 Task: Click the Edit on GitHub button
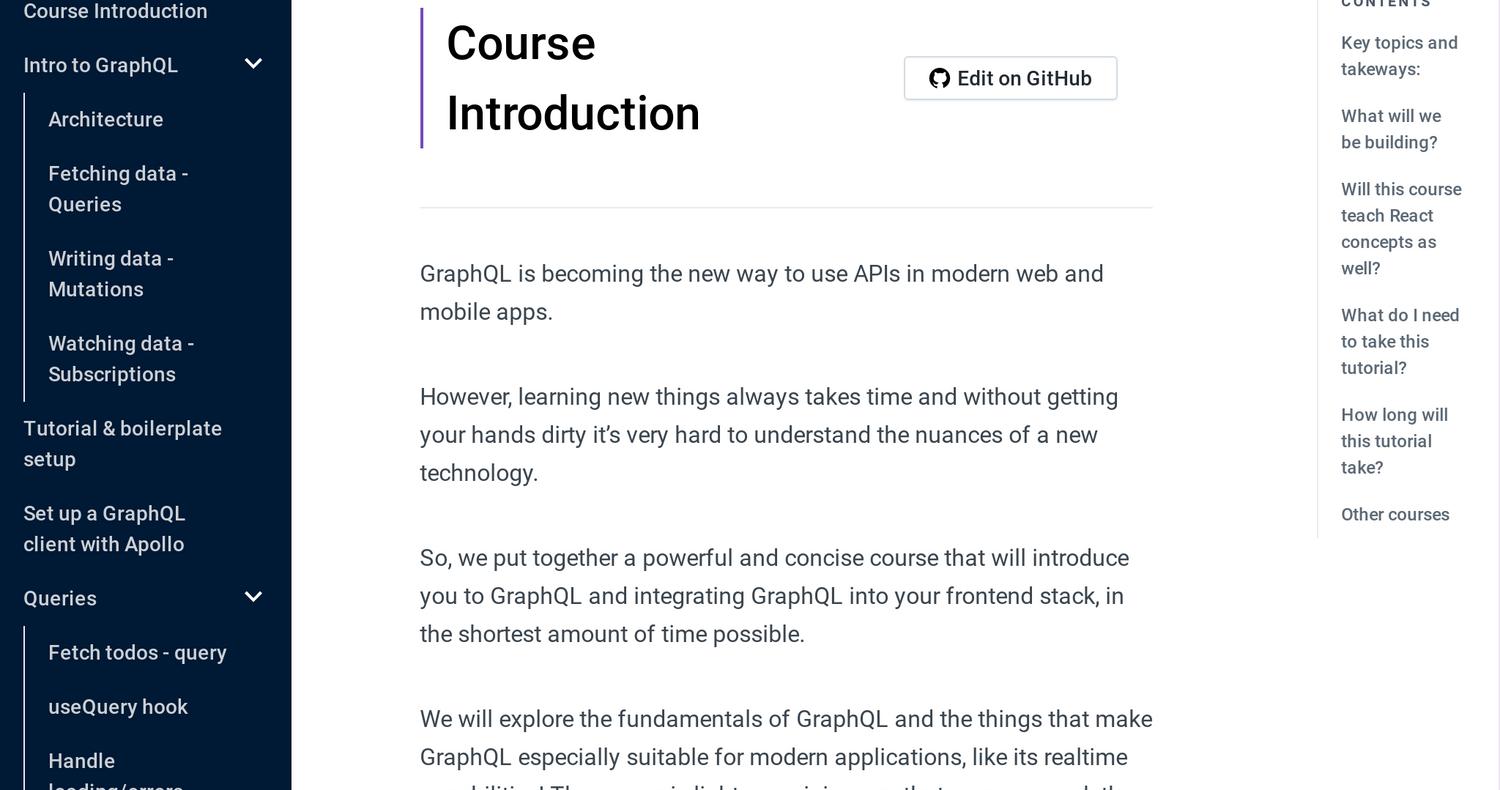[1010, 78]
